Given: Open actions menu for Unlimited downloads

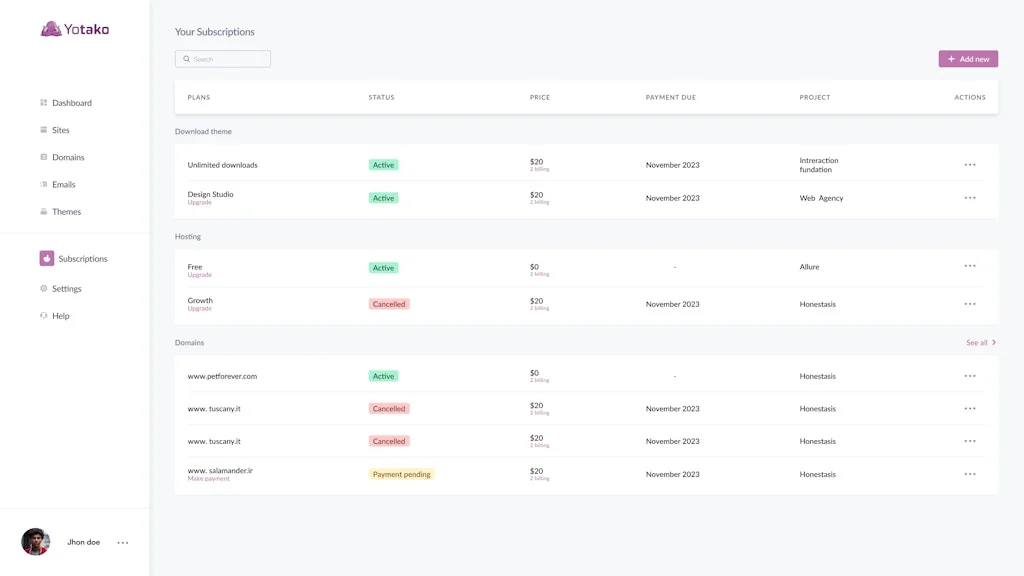Looking at the screenshot, I should coord(970,165).
